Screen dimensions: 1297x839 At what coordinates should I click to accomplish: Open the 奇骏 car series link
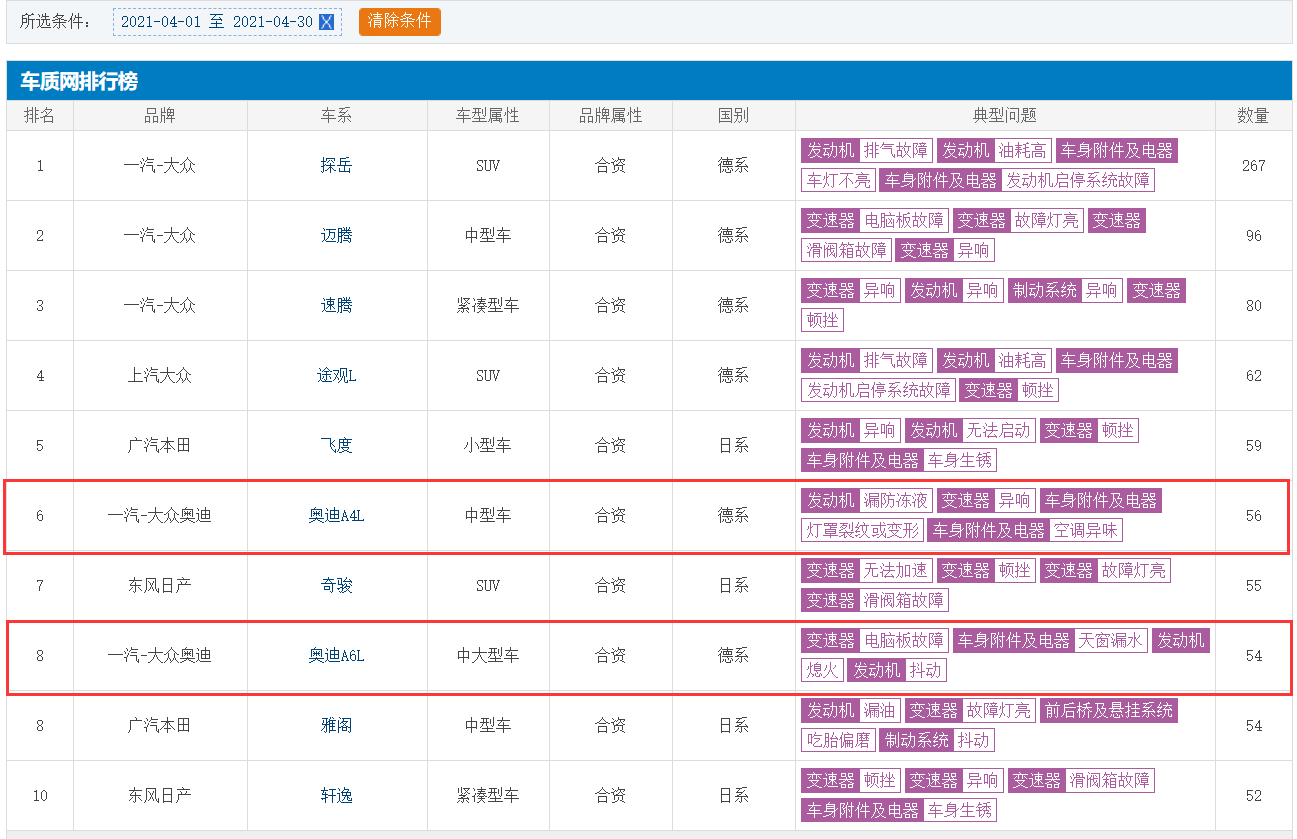coord(337,586)
